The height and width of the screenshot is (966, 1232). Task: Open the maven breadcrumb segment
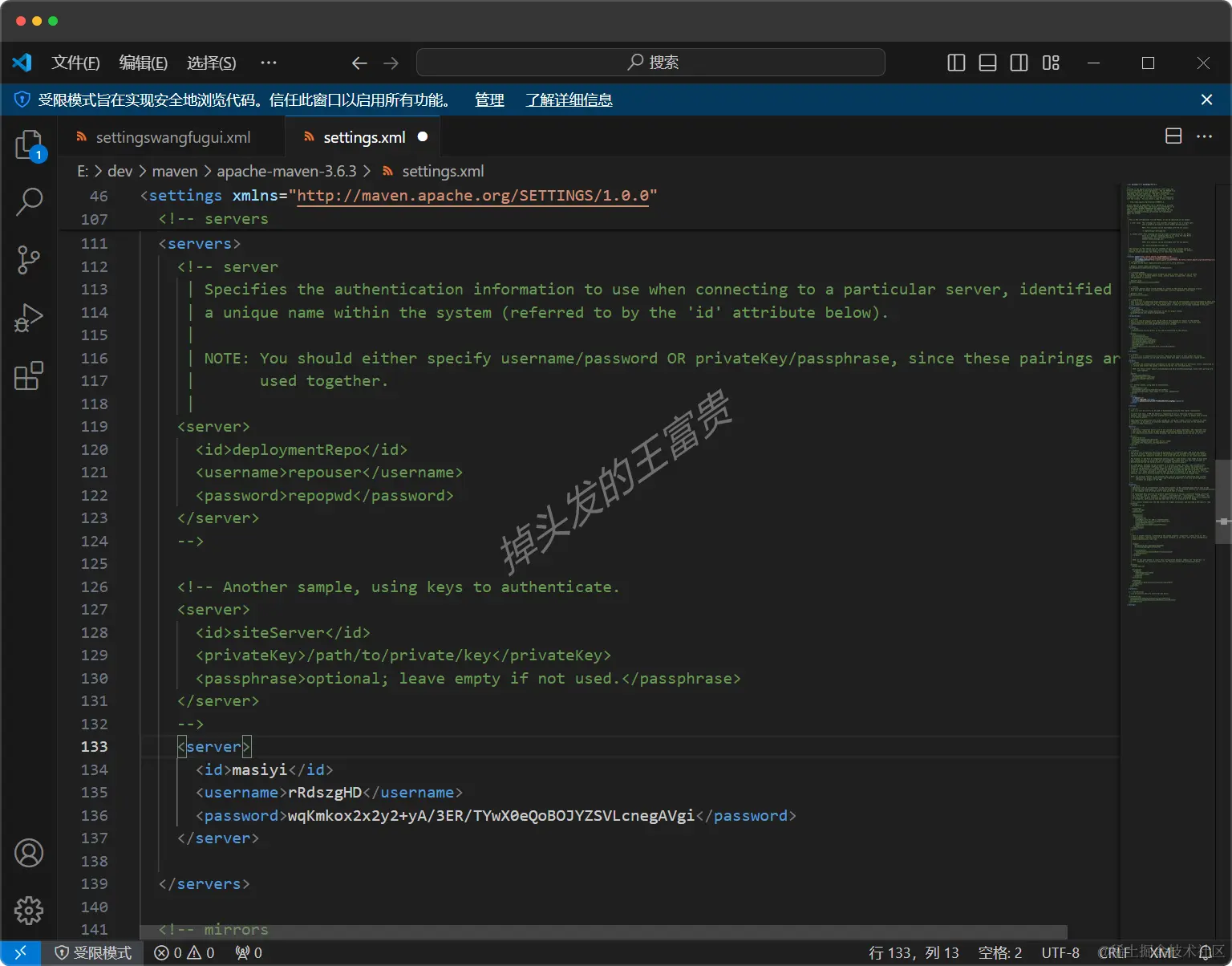click(x=175, y=171)
